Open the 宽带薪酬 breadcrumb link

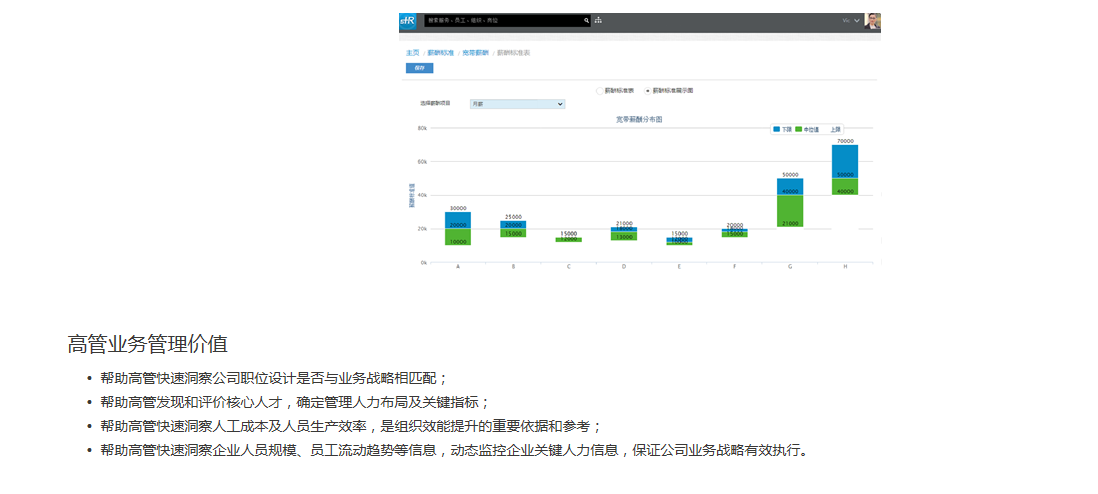click(x=475, y=52)
